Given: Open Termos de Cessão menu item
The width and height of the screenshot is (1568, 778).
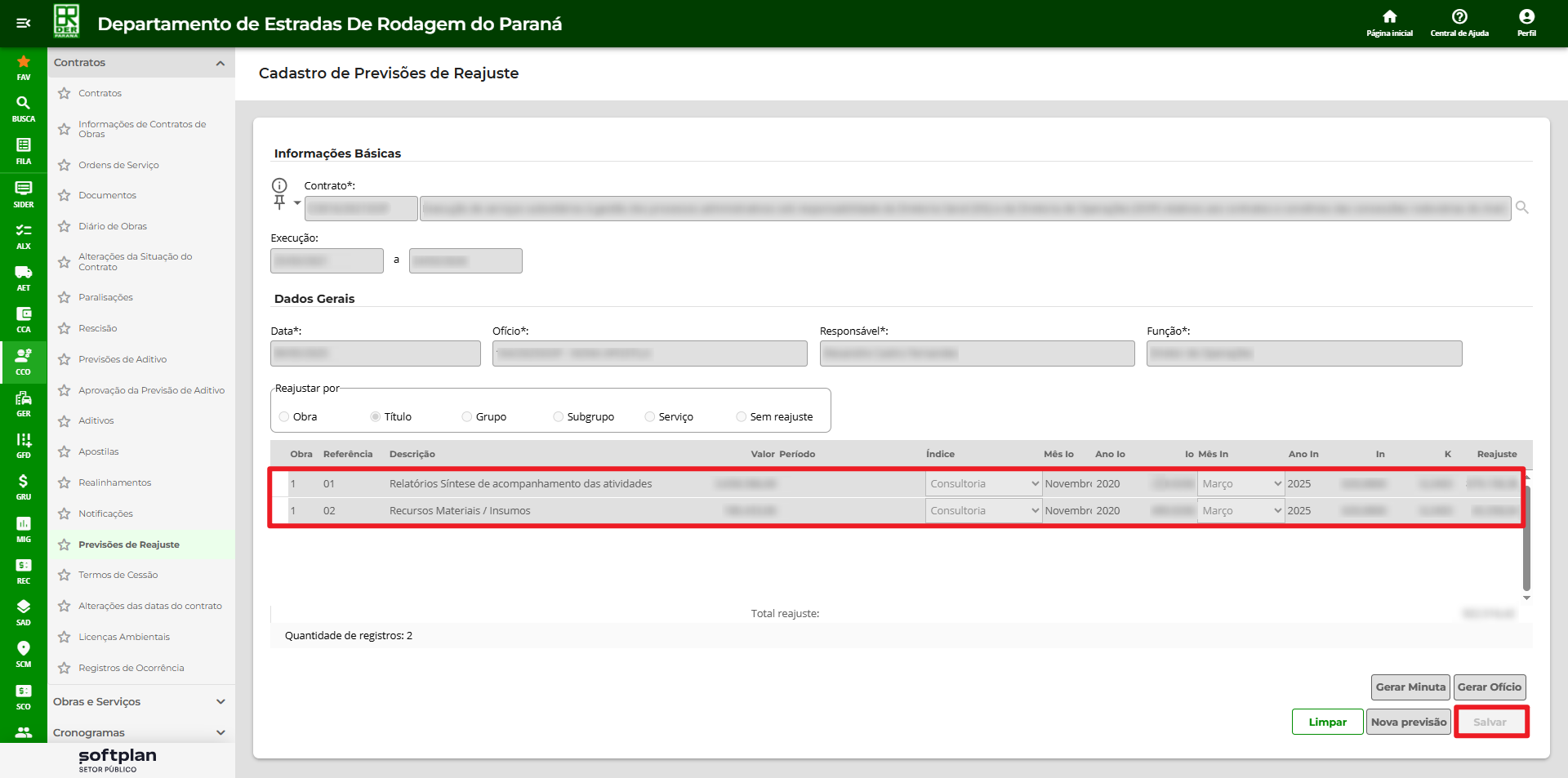Looking at the screenshot, I should coord(118,575).
